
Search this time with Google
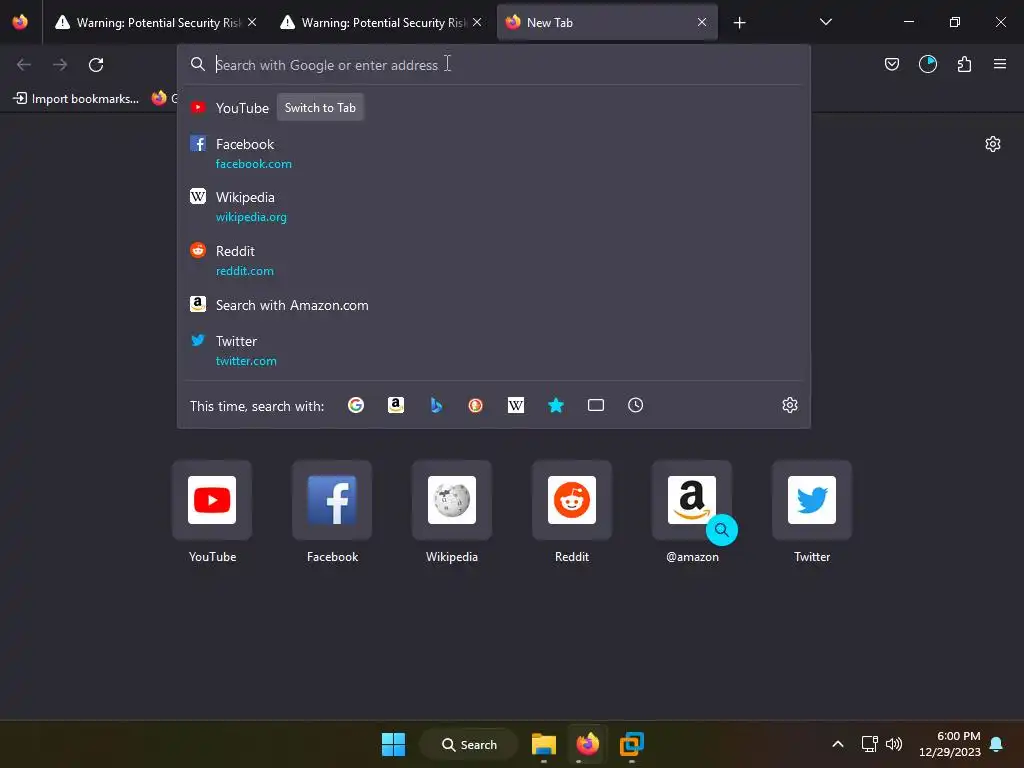[356, 406]
